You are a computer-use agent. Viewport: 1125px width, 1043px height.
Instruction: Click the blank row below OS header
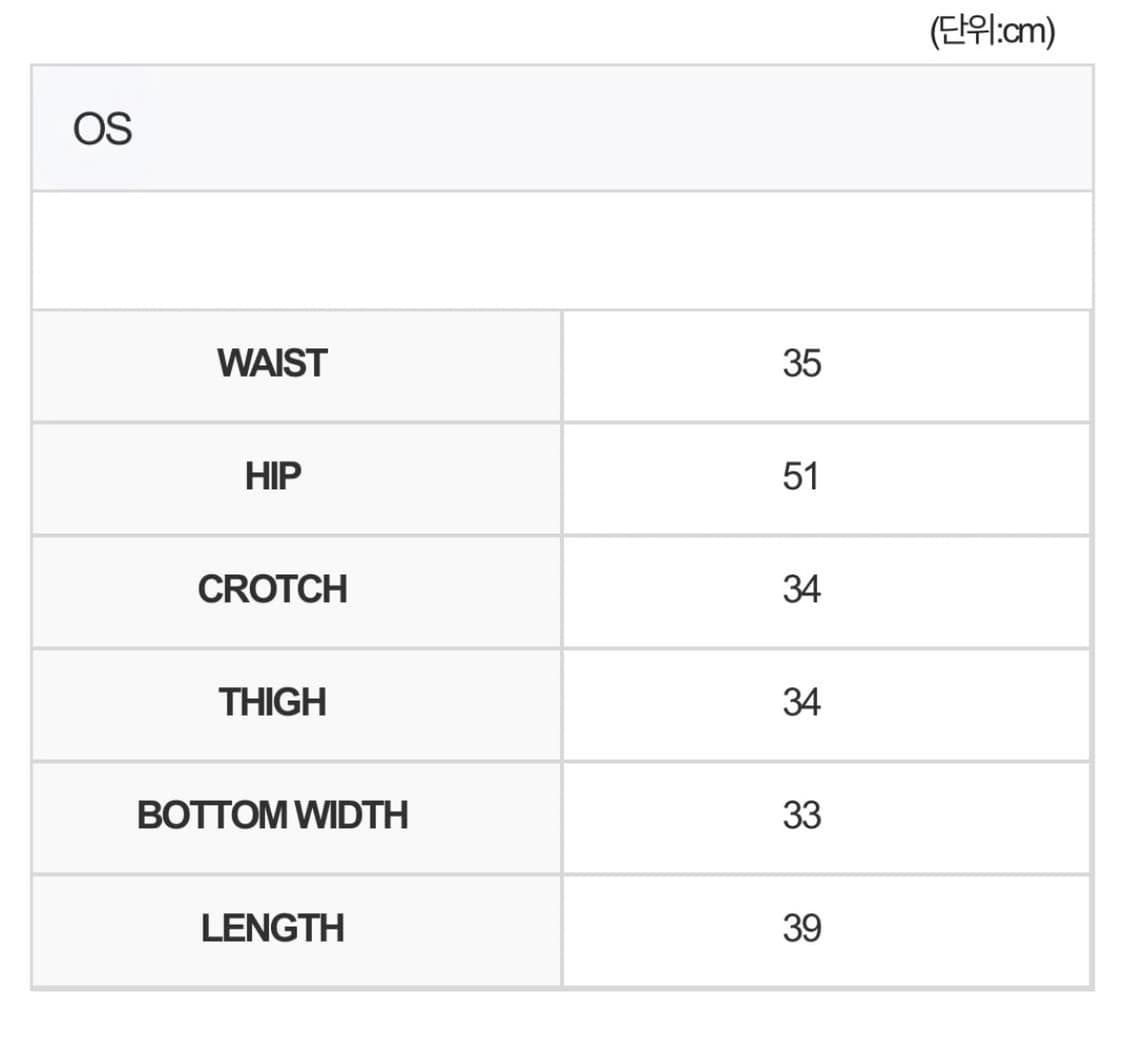point(561,250)
